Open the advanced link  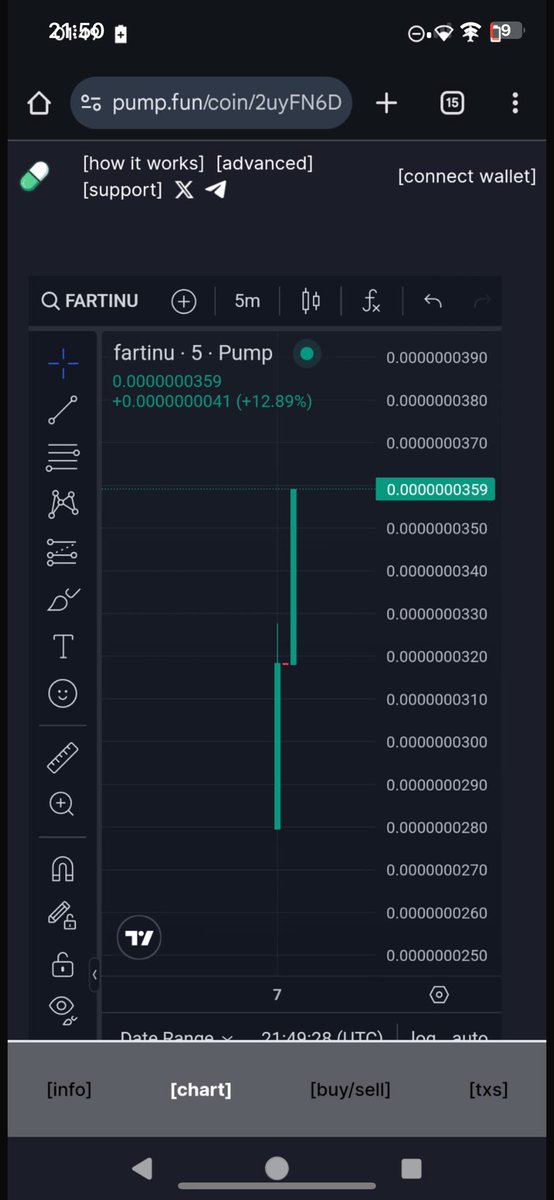pos(264,163)
